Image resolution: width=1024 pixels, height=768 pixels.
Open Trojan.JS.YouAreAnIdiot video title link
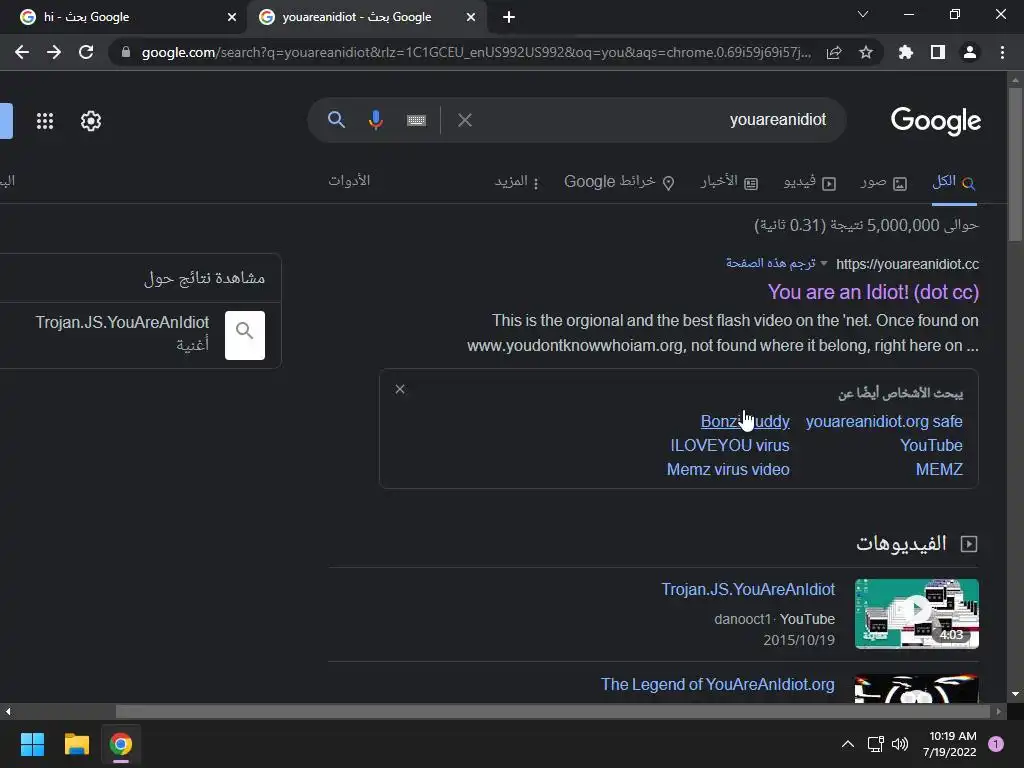748,589
